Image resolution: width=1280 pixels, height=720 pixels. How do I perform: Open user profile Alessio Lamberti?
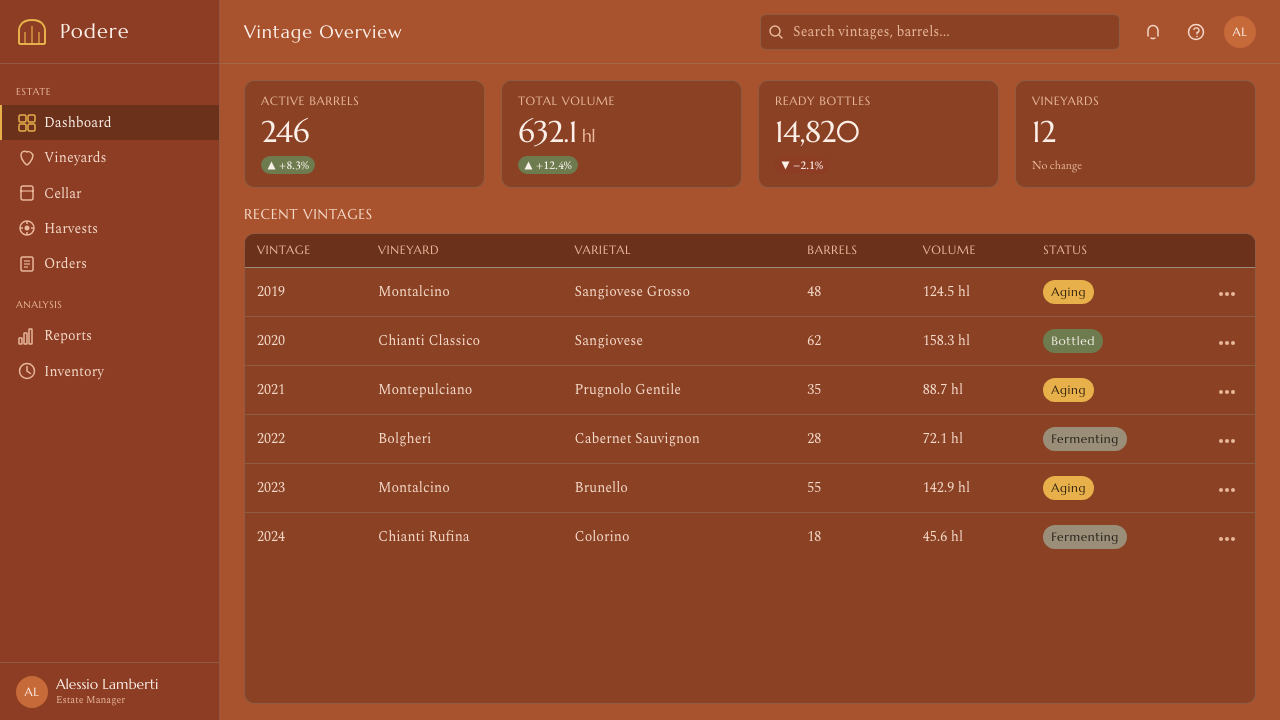(x=109, y=692)
